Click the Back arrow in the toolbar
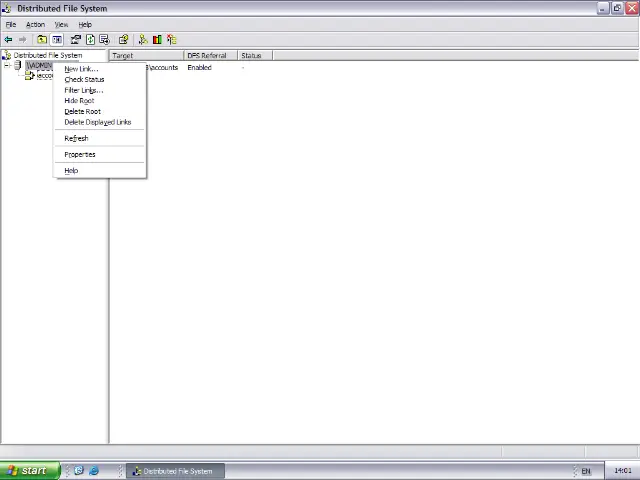640x480 pixels. [x=8, y=40]
